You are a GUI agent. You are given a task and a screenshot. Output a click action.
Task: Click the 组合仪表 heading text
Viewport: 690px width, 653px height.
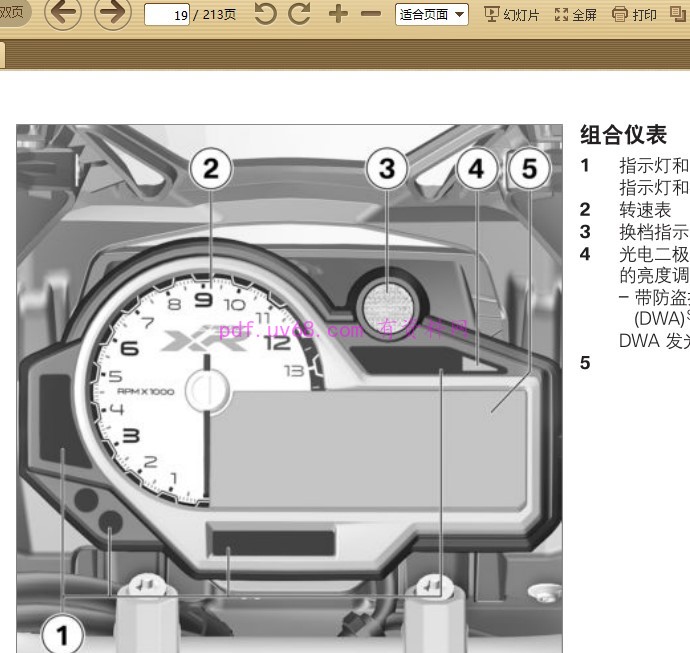tap(623, 135)
